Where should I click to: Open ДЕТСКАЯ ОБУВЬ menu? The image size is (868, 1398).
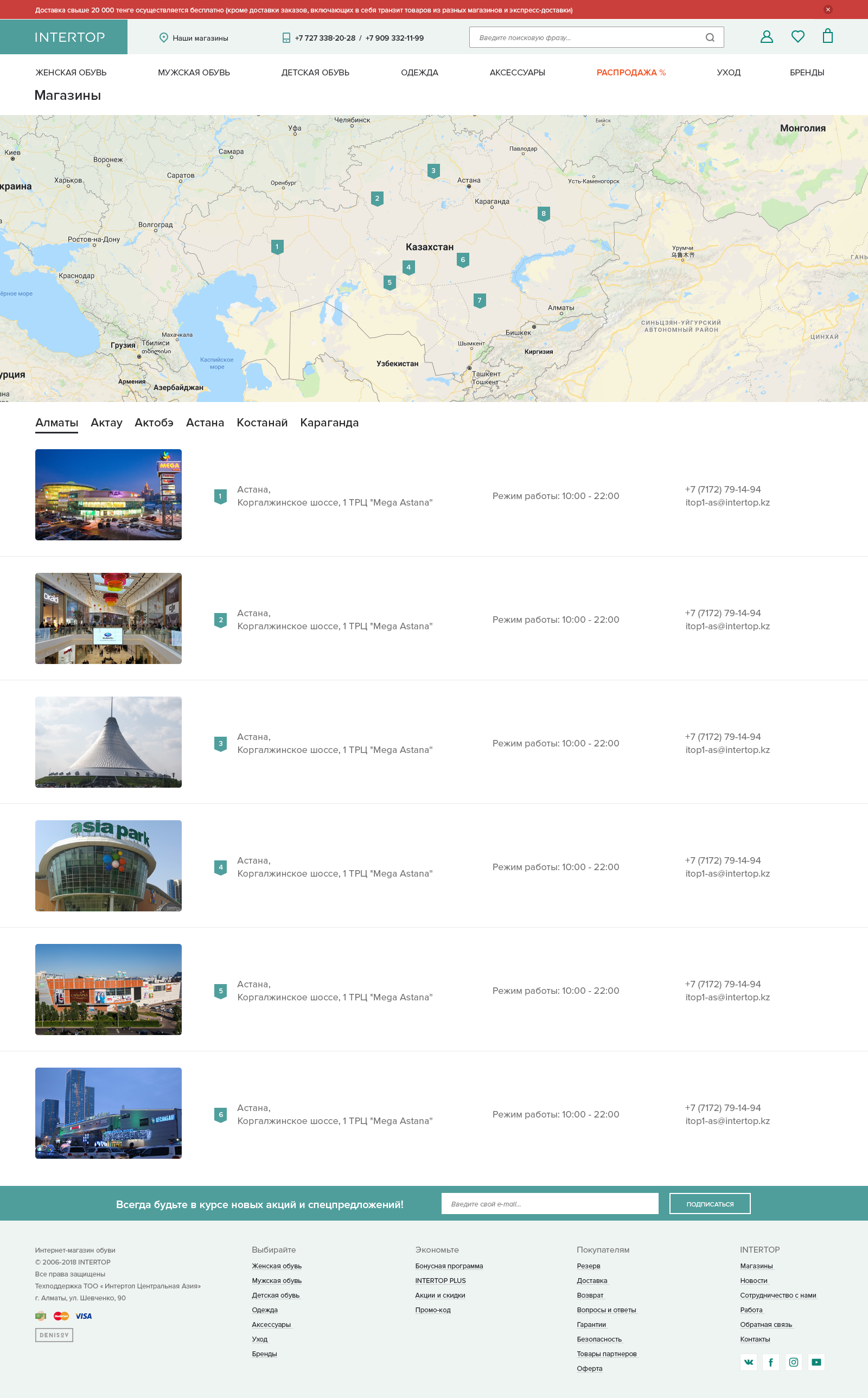(315, 72)
